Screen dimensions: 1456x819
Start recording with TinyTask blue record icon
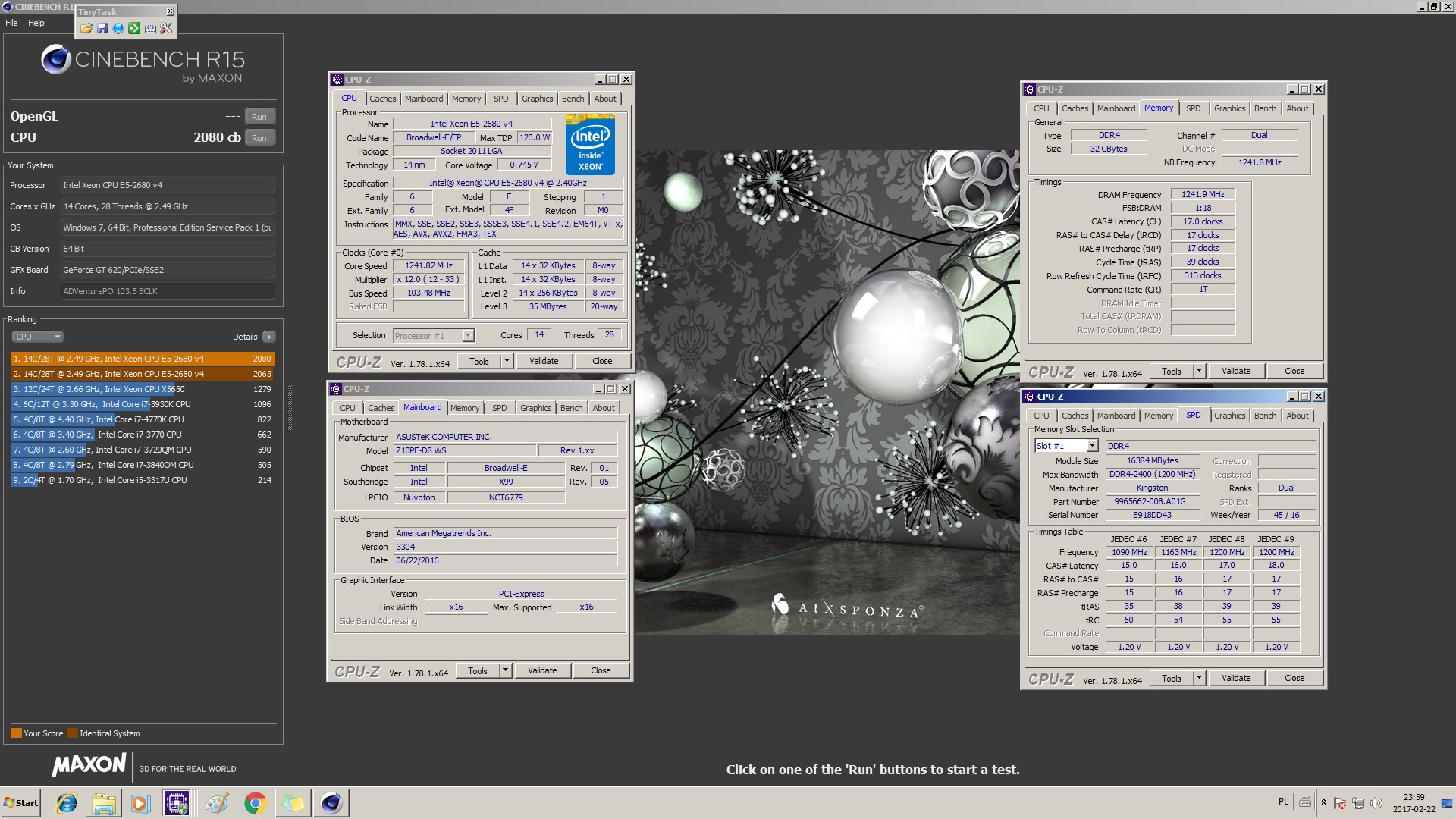pyautogui.click(x=118, y=28)
